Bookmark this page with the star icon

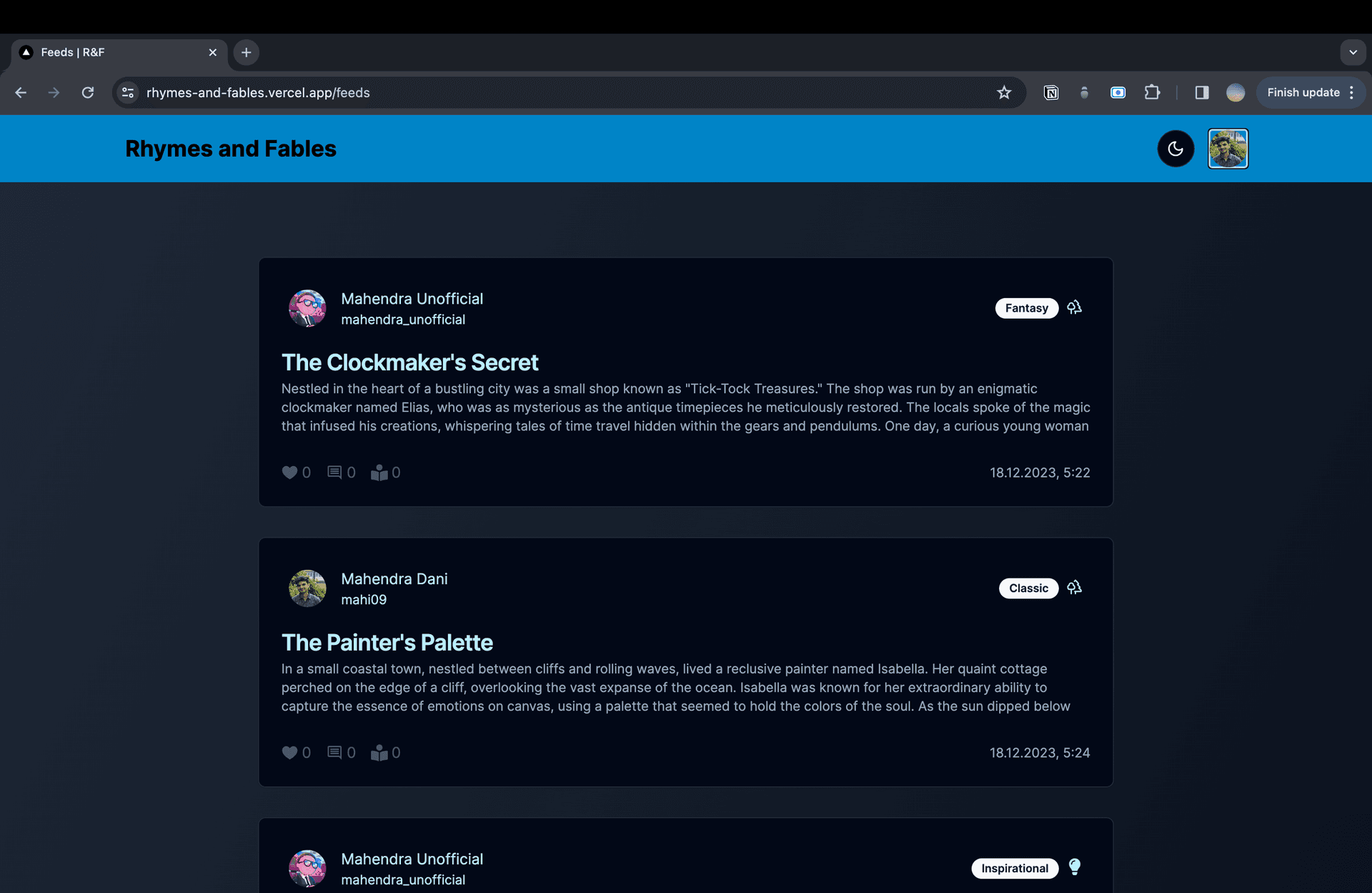pos(1004,92)
